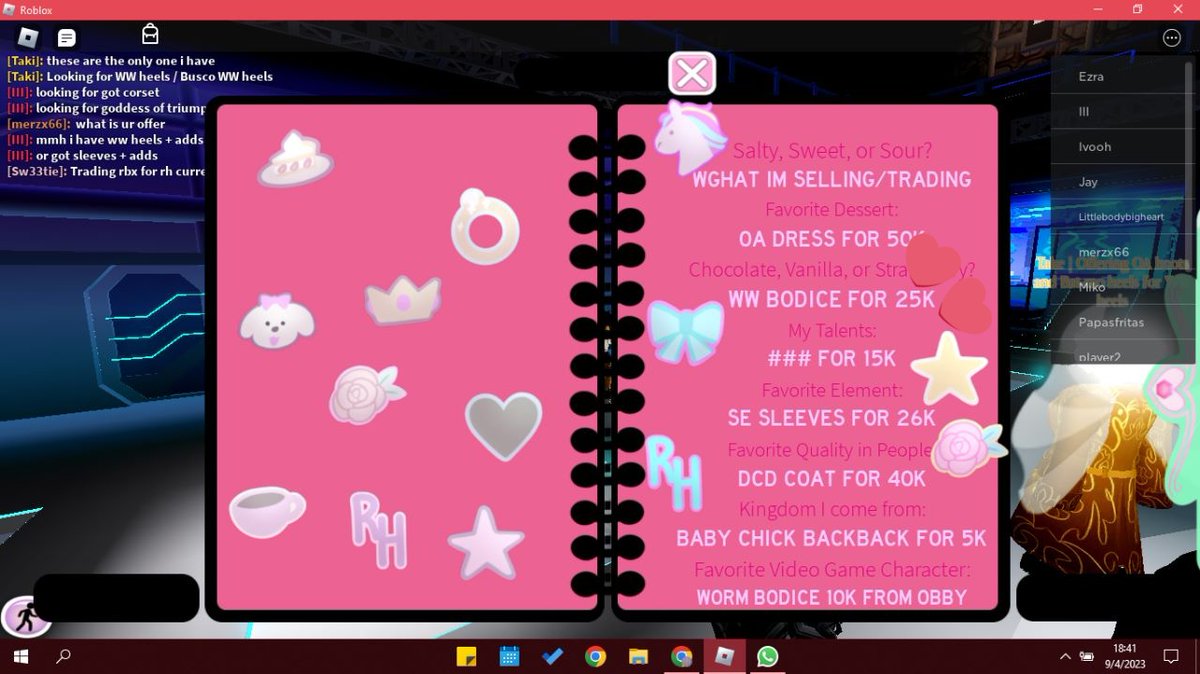Open the three-dots more options icon
The height and width of the screenshot is (674, 1200).
pyautogui.click(x=1171, y=38)
